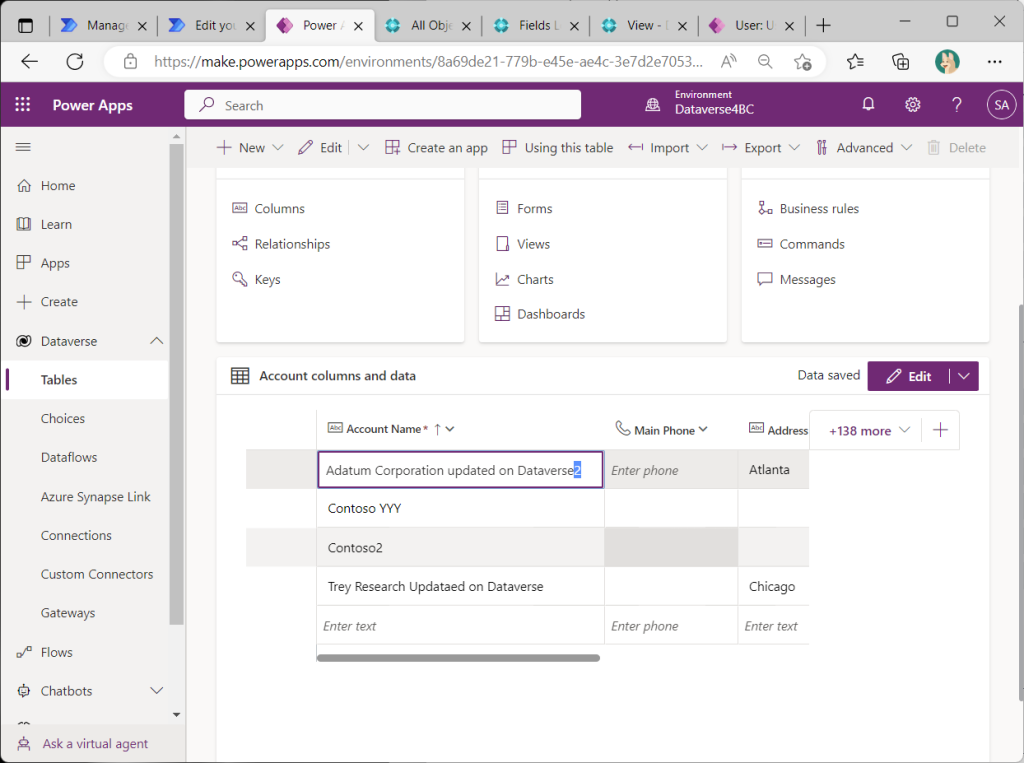Click the left navigation vertical scrollbar

pyautogui.click(x=176, y=384)
